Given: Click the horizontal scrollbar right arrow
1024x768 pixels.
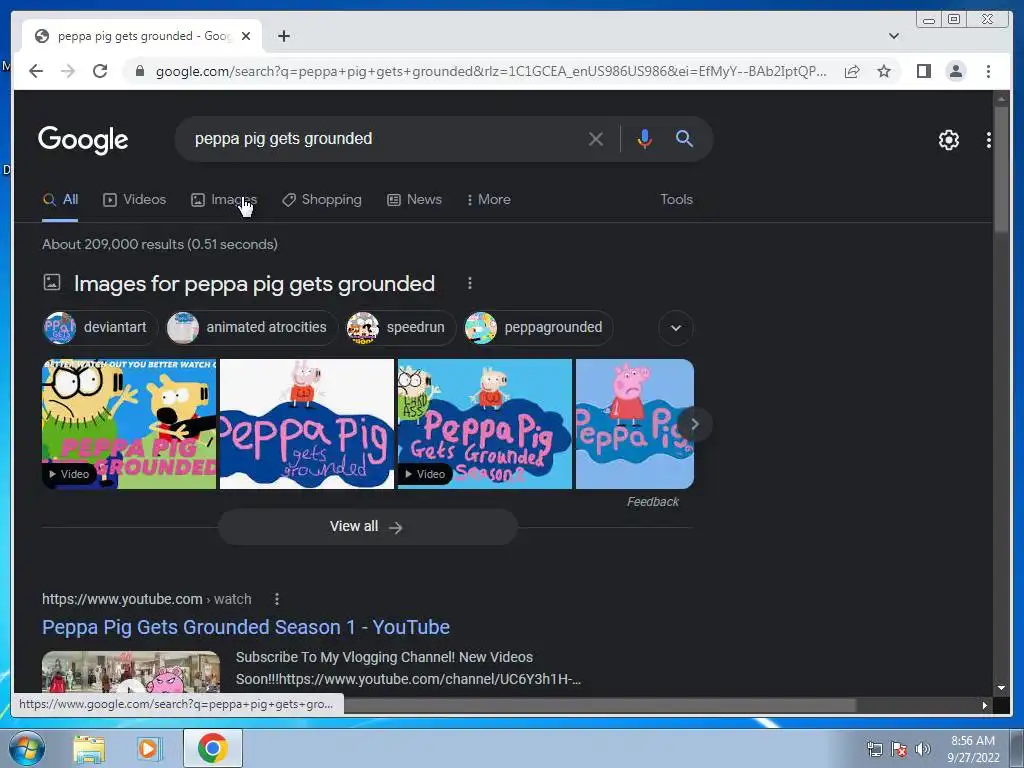Looking at the screenshot, I should 985,705.
